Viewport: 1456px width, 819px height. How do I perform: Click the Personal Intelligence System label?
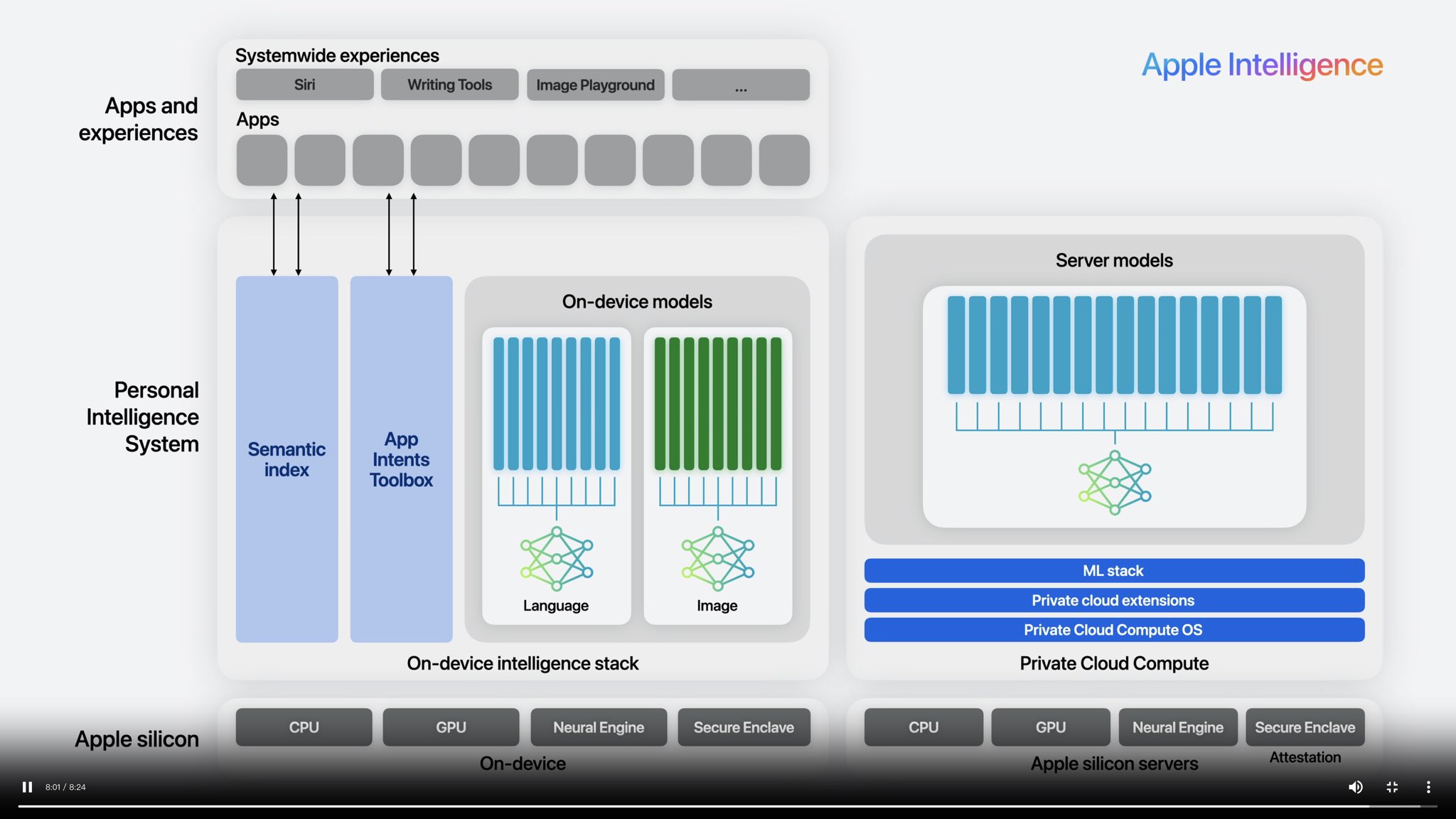point(142,417)
